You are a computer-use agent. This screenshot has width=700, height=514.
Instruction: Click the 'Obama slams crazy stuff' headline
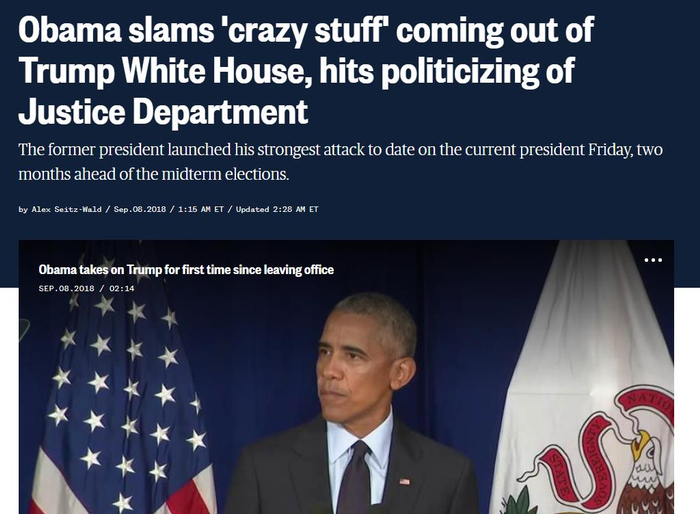coord(306,70)
